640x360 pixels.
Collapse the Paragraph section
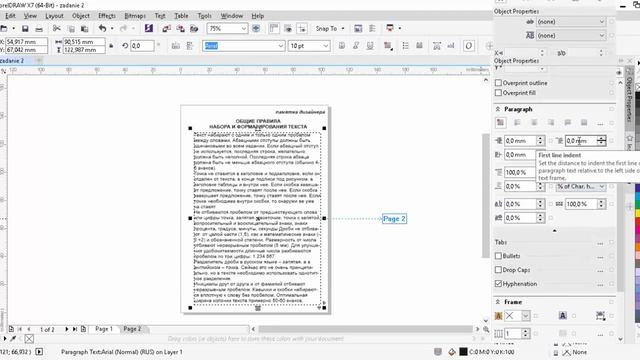coord(498,109)
